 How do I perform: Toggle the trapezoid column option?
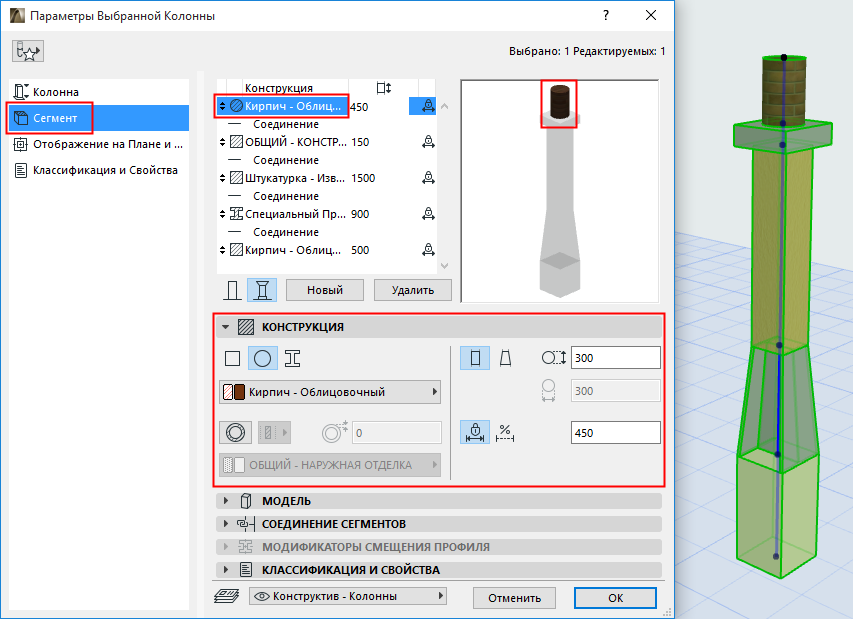pos(506,357)
